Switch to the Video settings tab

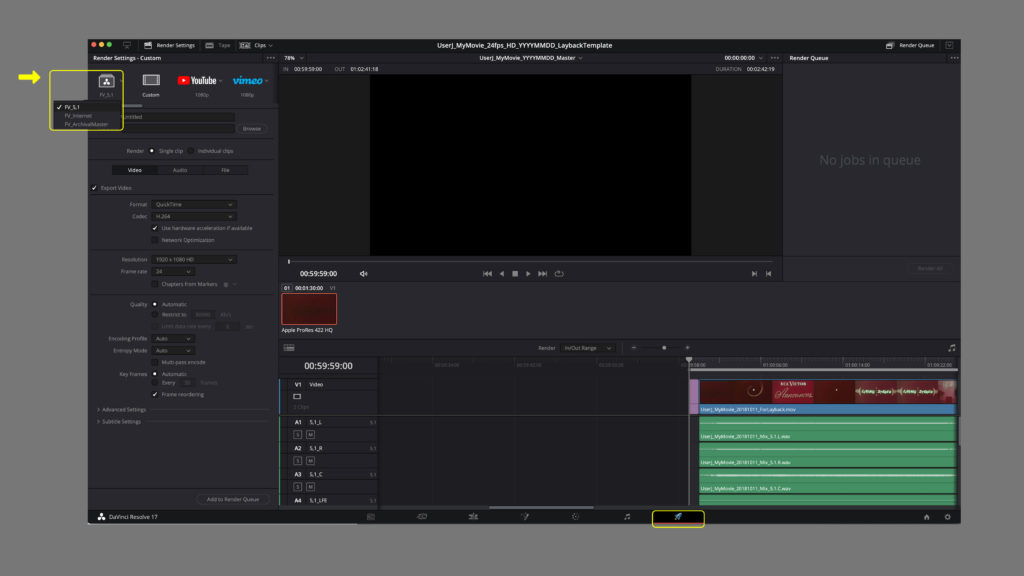pos(135,170)
